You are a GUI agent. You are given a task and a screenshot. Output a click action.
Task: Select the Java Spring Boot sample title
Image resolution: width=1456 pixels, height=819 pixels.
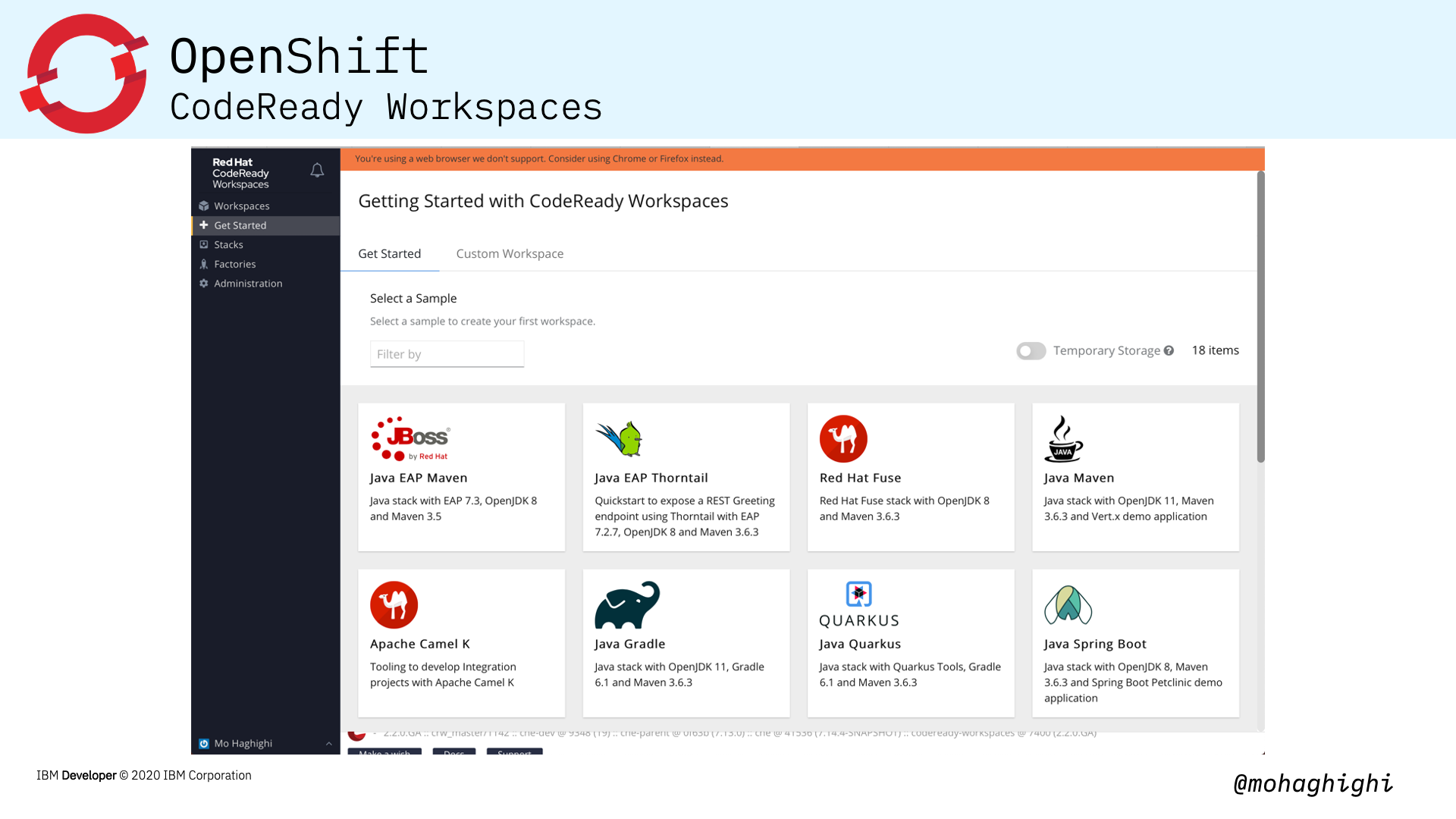pyautogui.click(x=1095, y=644)
